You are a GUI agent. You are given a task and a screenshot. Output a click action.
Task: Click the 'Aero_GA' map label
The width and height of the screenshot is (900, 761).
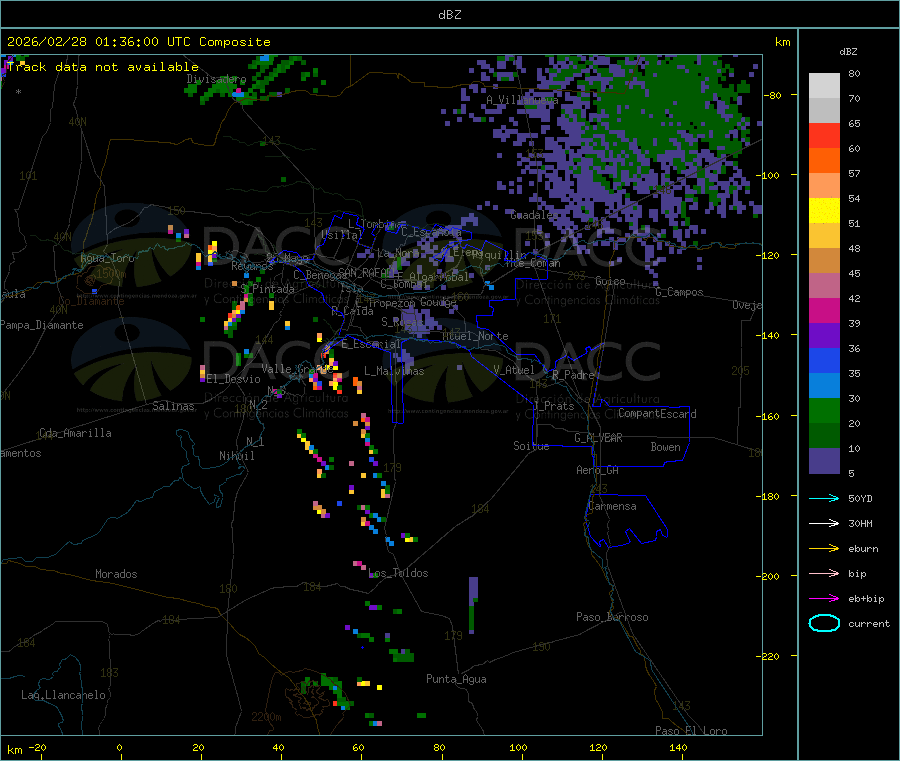click(598, 470)
